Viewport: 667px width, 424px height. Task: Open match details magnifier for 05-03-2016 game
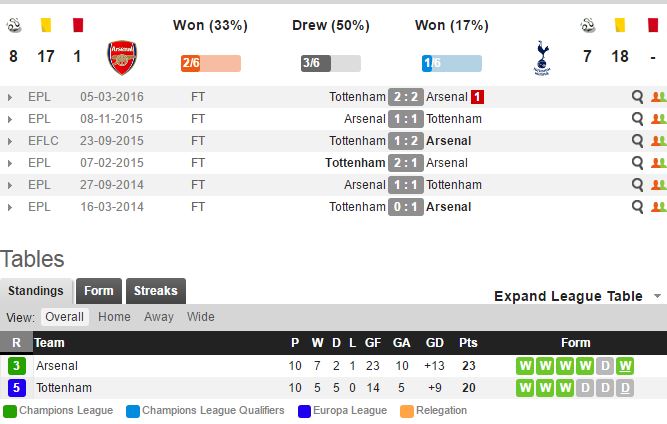[638, 97]
